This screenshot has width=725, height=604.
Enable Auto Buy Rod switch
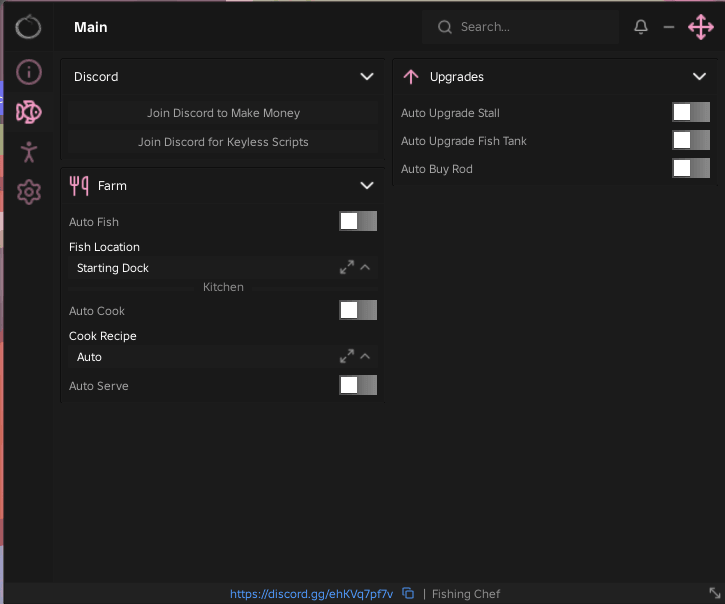coord(691,168)
